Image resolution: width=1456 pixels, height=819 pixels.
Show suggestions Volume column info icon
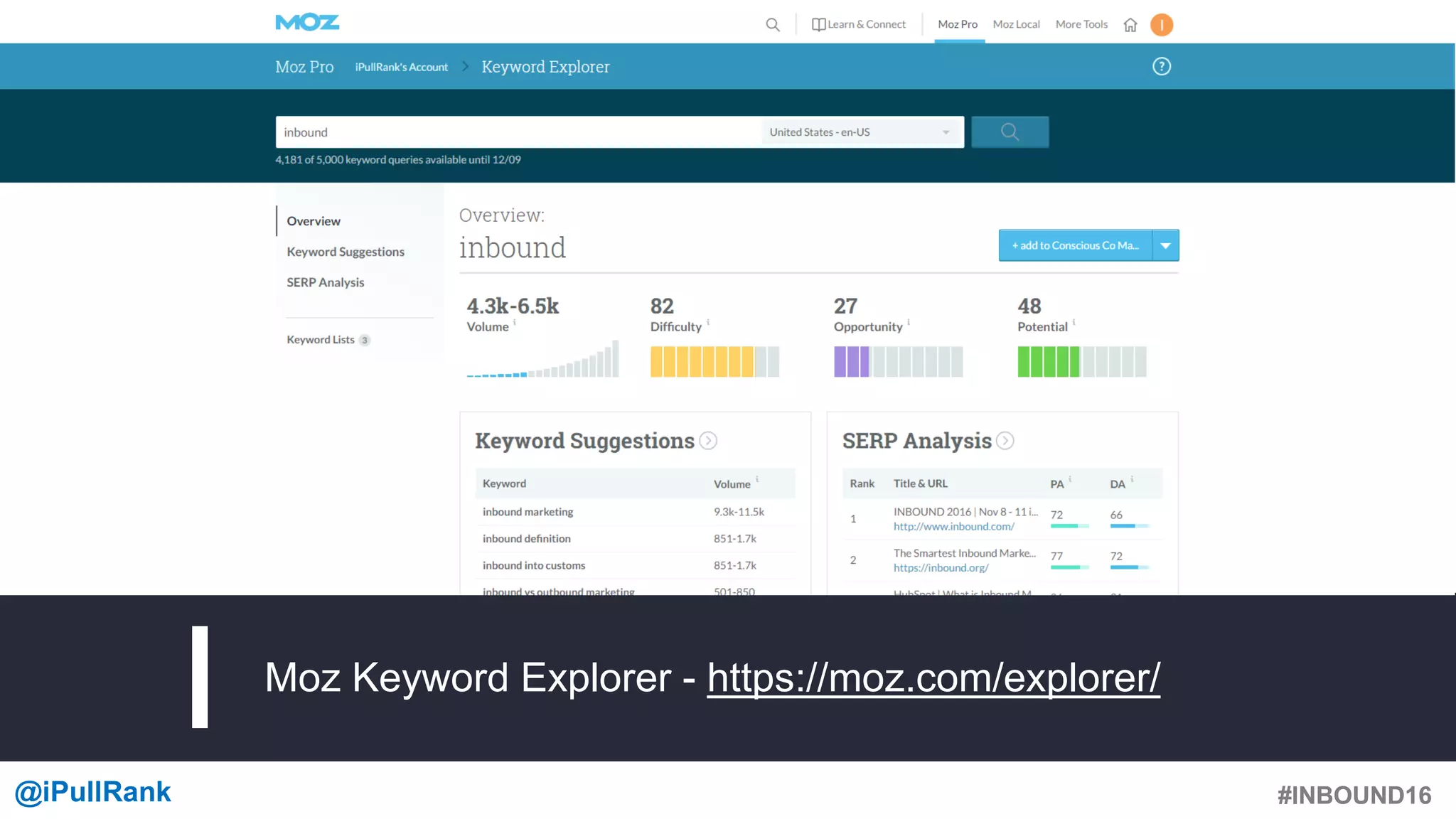[757, 478]
